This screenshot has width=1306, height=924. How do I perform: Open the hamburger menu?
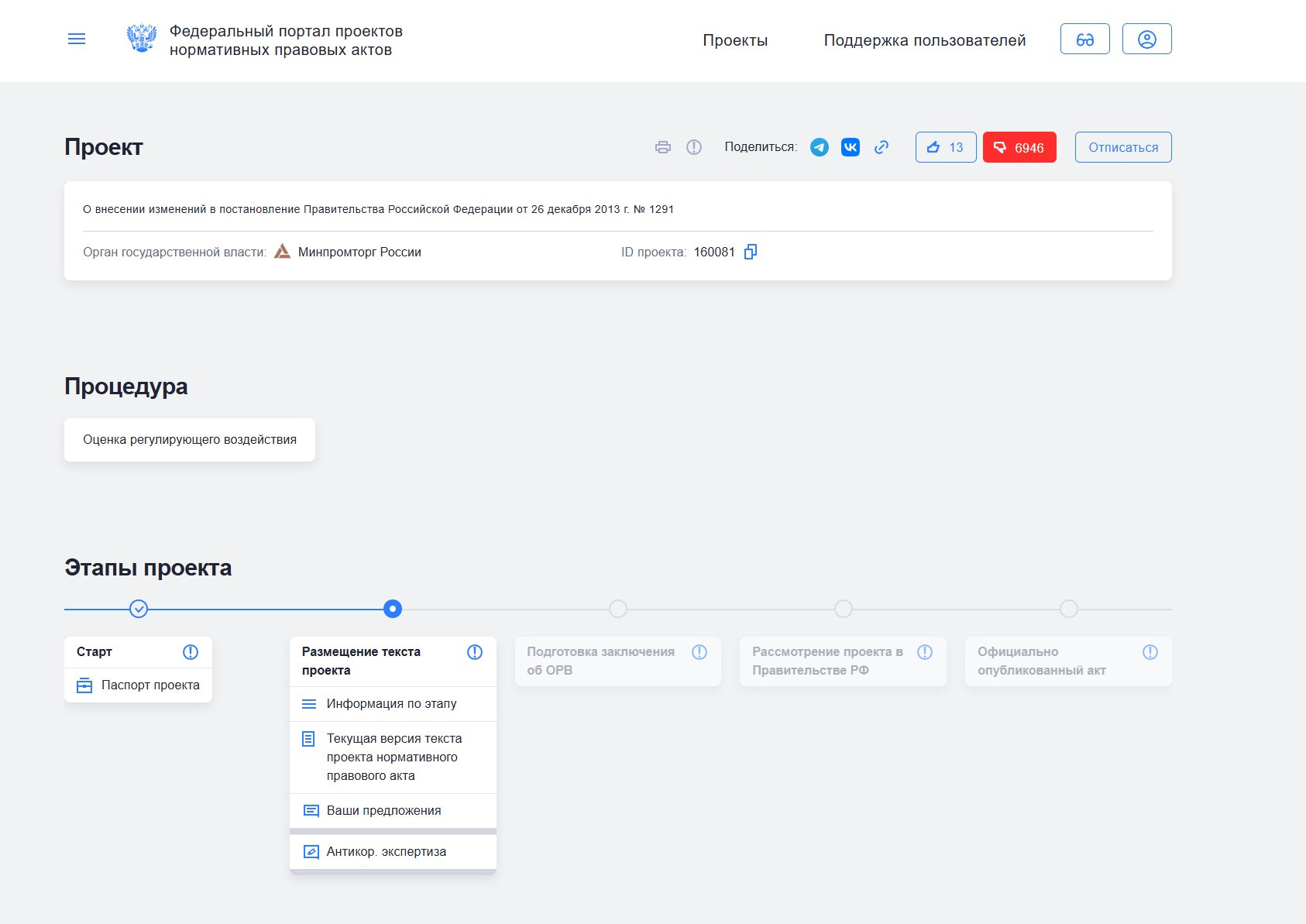[77, 39]
